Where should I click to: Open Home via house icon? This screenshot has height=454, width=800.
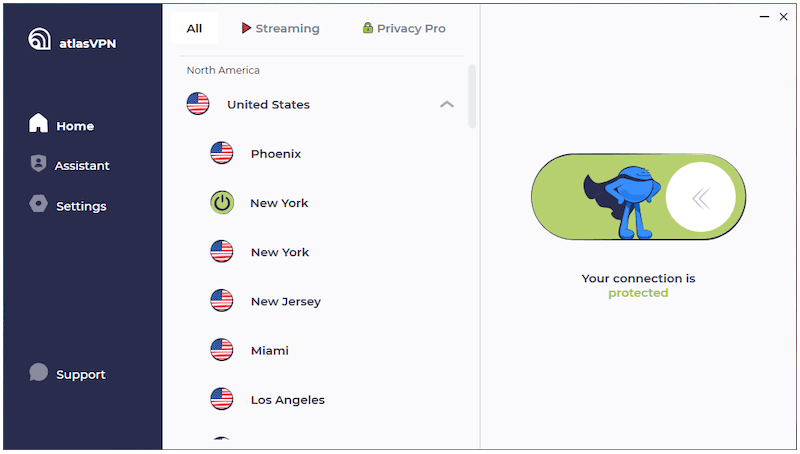38,123
